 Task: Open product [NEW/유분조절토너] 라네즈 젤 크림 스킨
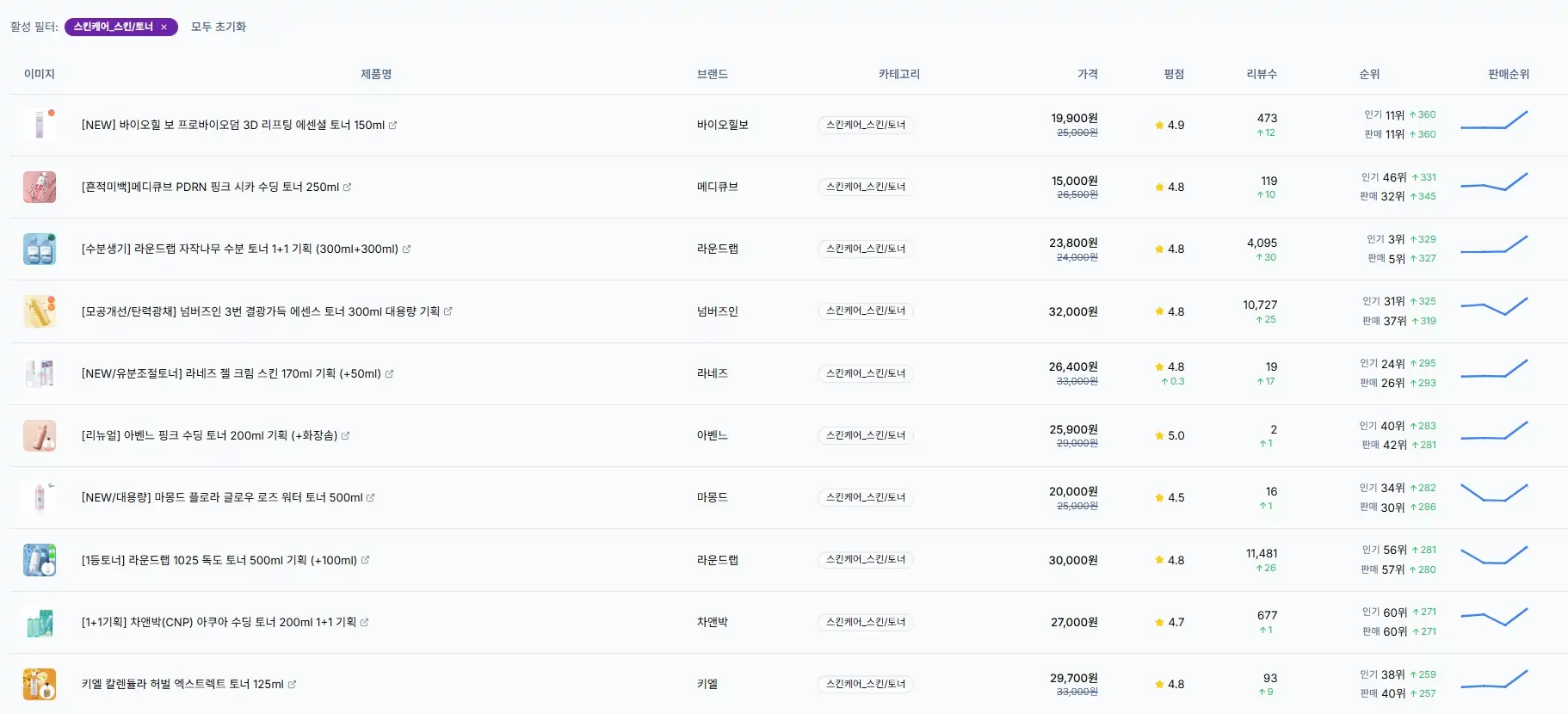[231, 373]
